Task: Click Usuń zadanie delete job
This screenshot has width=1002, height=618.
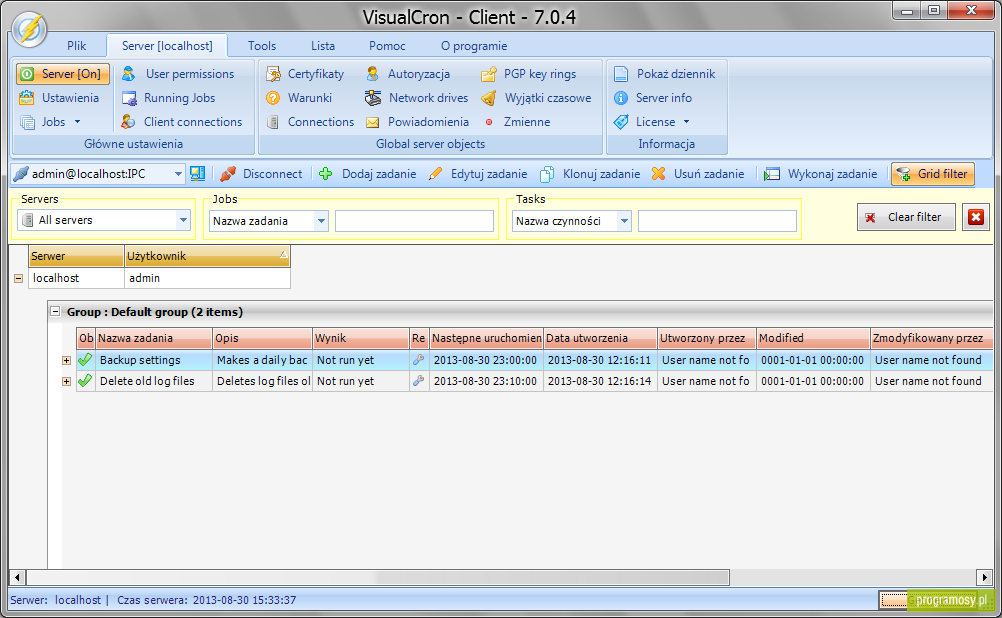Action: (x=698, y=174)
